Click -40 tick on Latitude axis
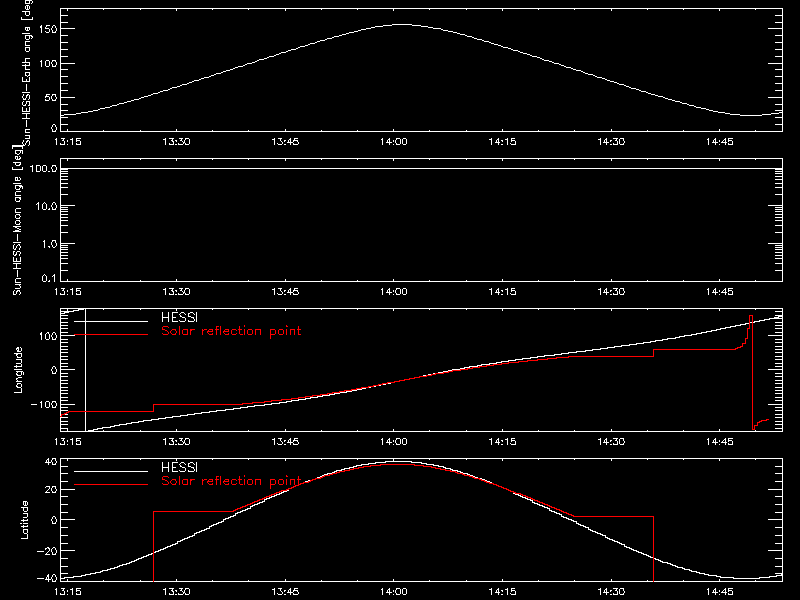The width and height of the screenshot is (800, 600). click(47, 579)
